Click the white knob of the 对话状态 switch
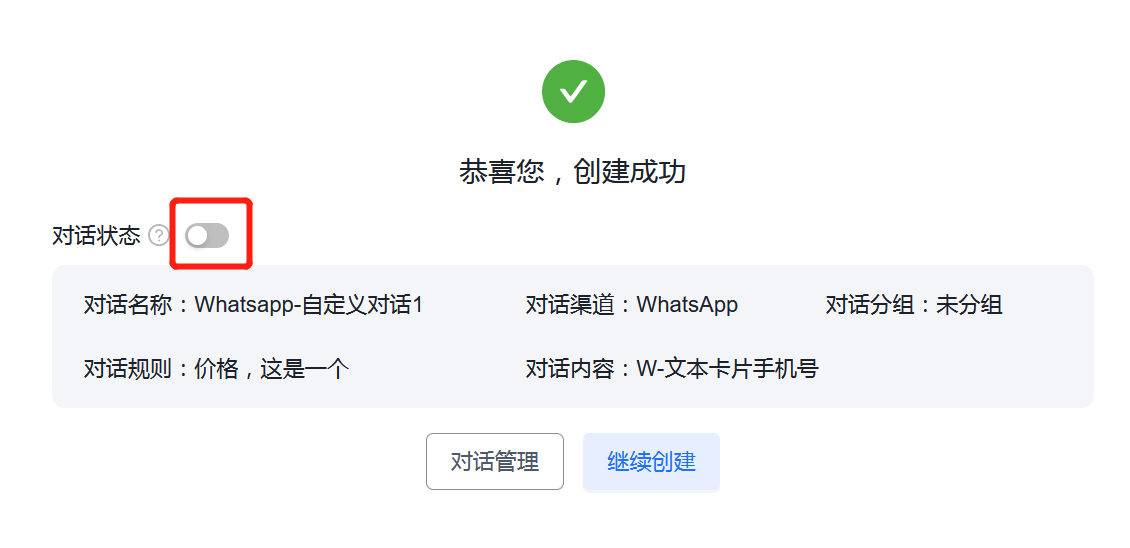The width and height of the screenshot is (1130, 548). tap(197, 236)
